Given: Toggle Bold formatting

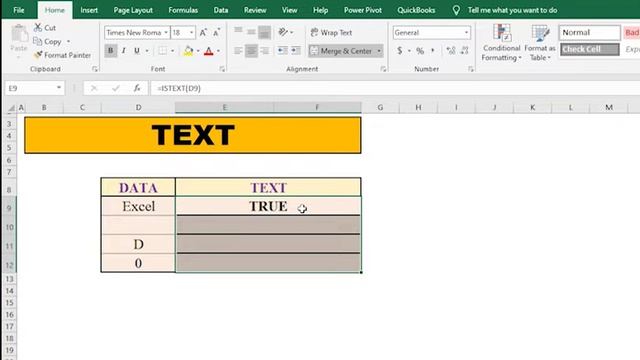Looking at the screenshot, I should point(110,51).
